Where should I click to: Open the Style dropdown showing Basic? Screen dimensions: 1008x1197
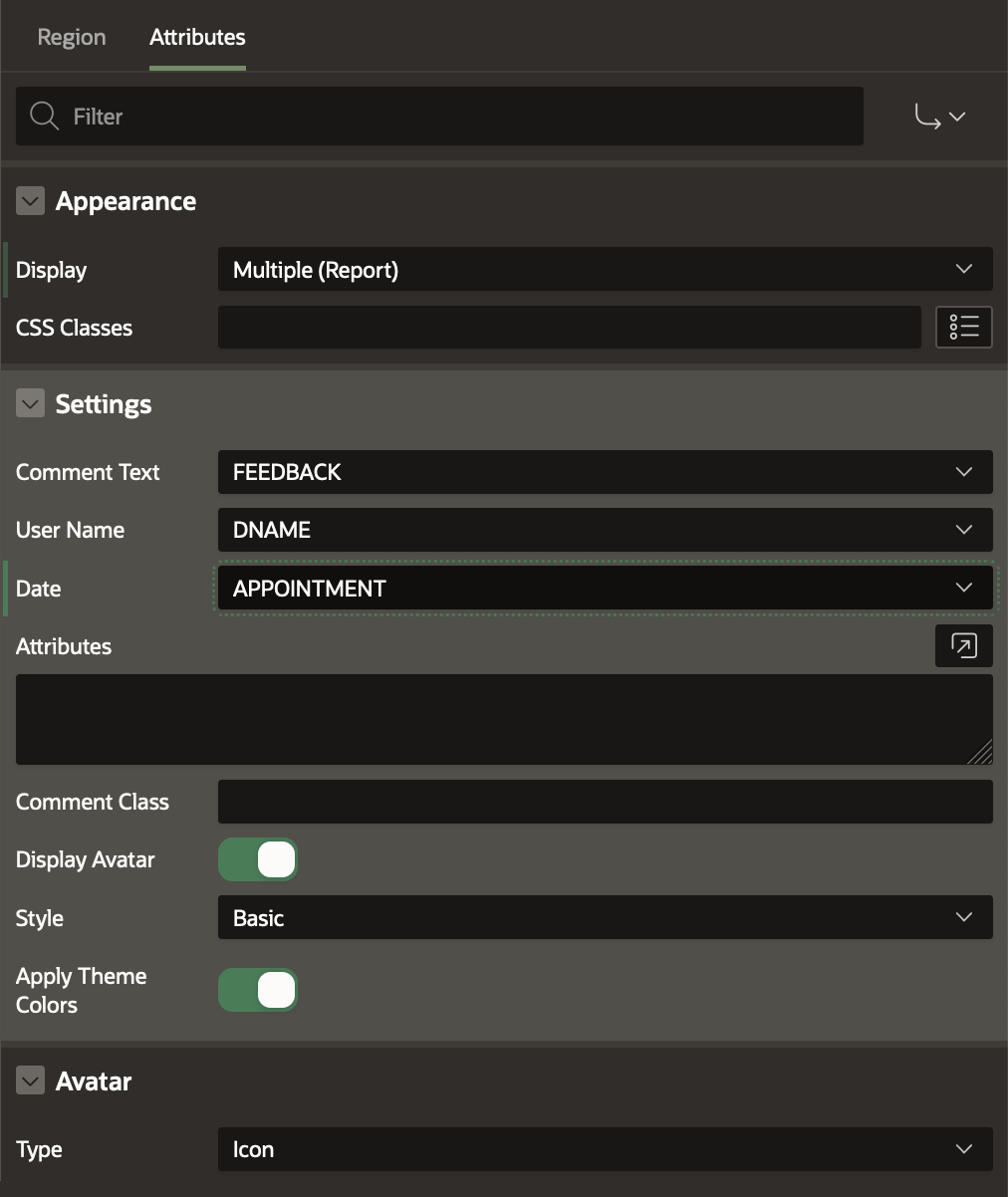click(605, 918)
